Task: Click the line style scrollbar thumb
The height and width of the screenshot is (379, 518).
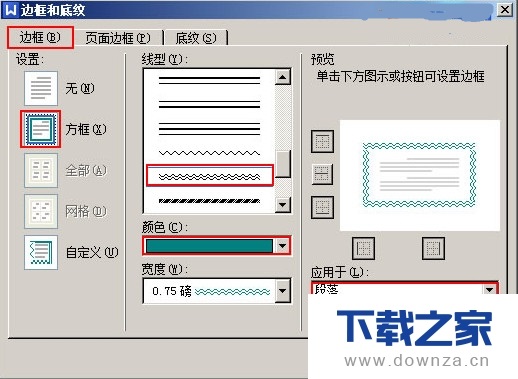Action: [x=283, y=164]
